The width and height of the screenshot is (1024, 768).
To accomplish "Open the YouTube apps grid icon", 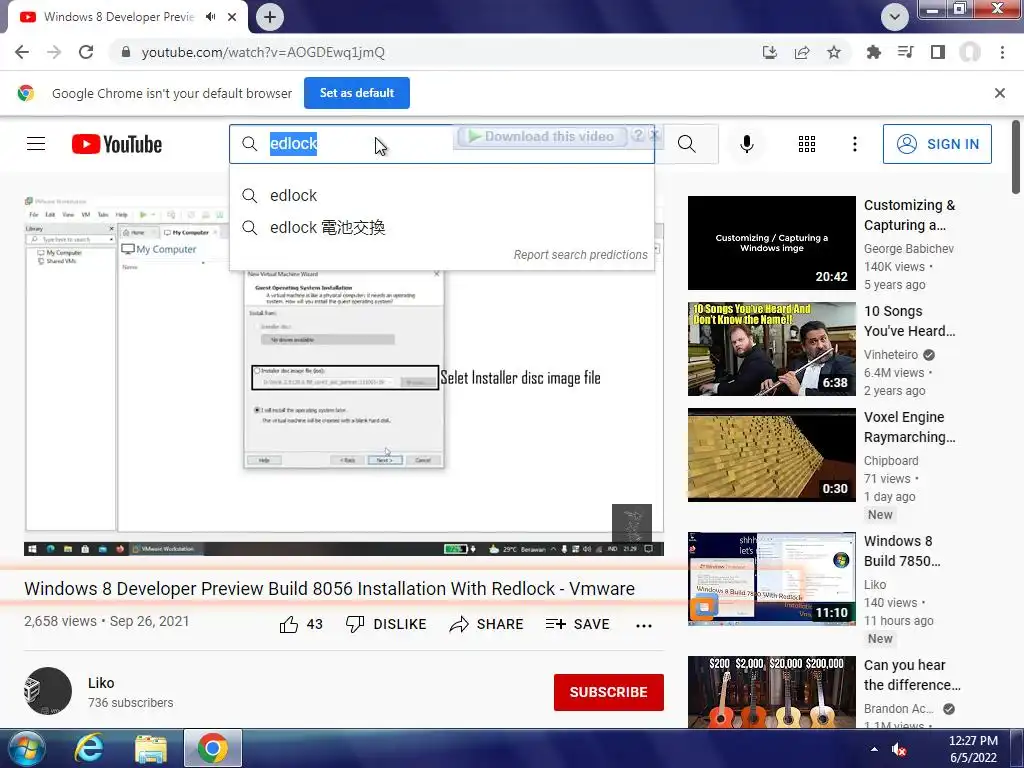I will coord(807,144).
